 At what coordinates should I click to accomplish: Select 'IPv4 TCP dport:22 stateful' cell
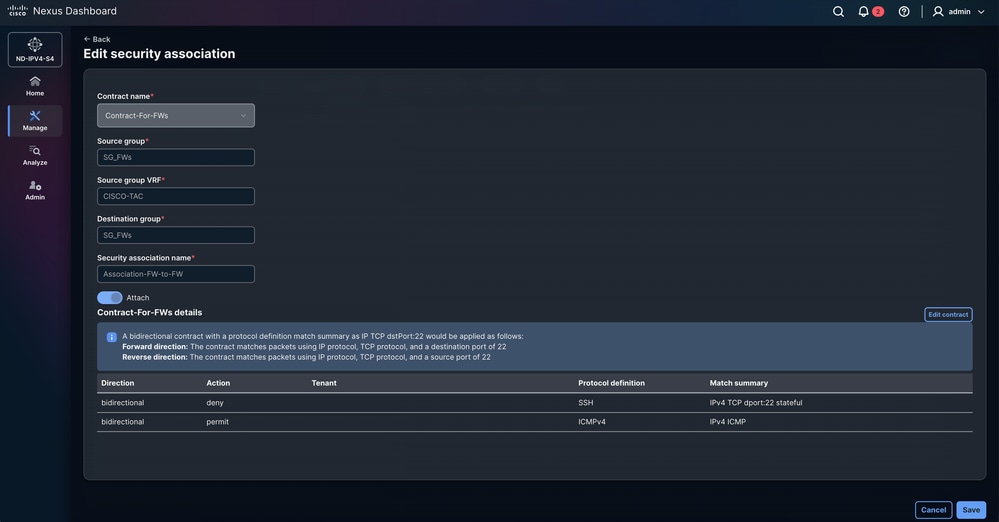coord(756,403)
